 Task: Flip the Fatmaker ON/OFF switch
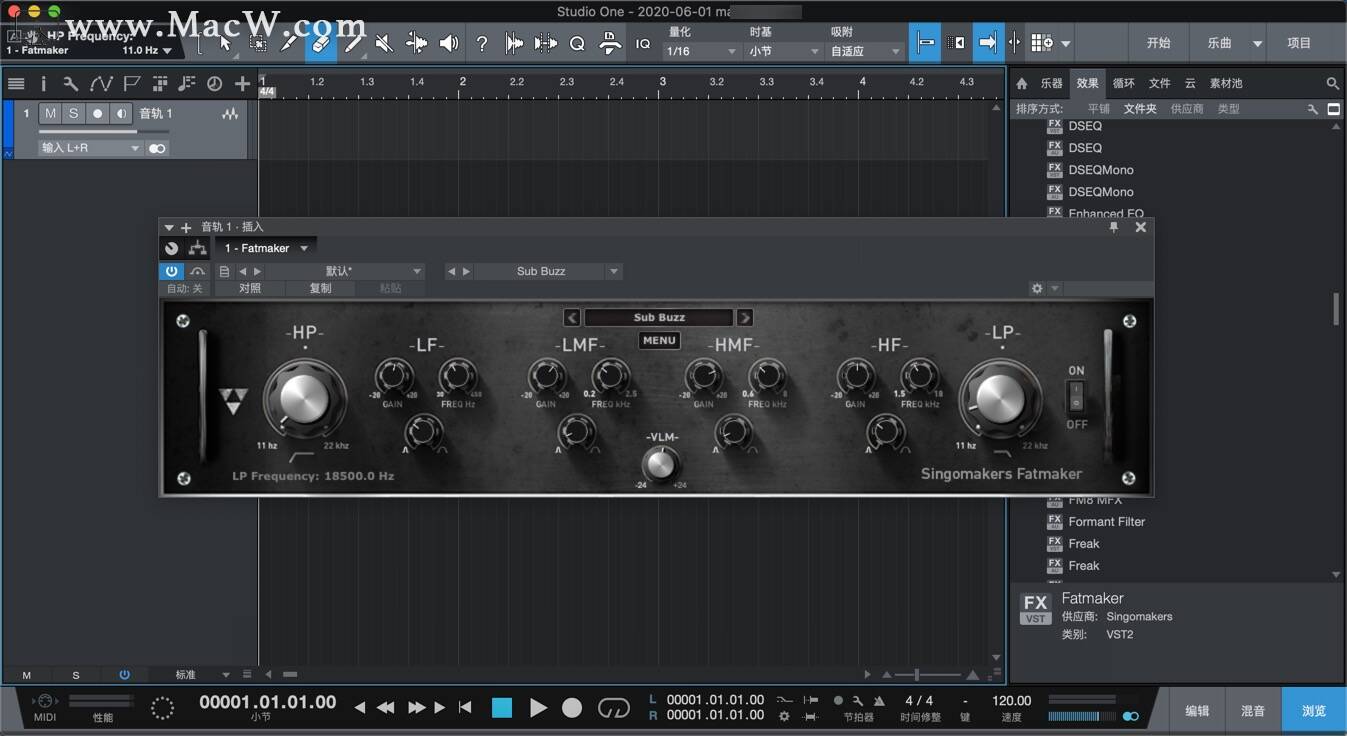click(1076, 396)
